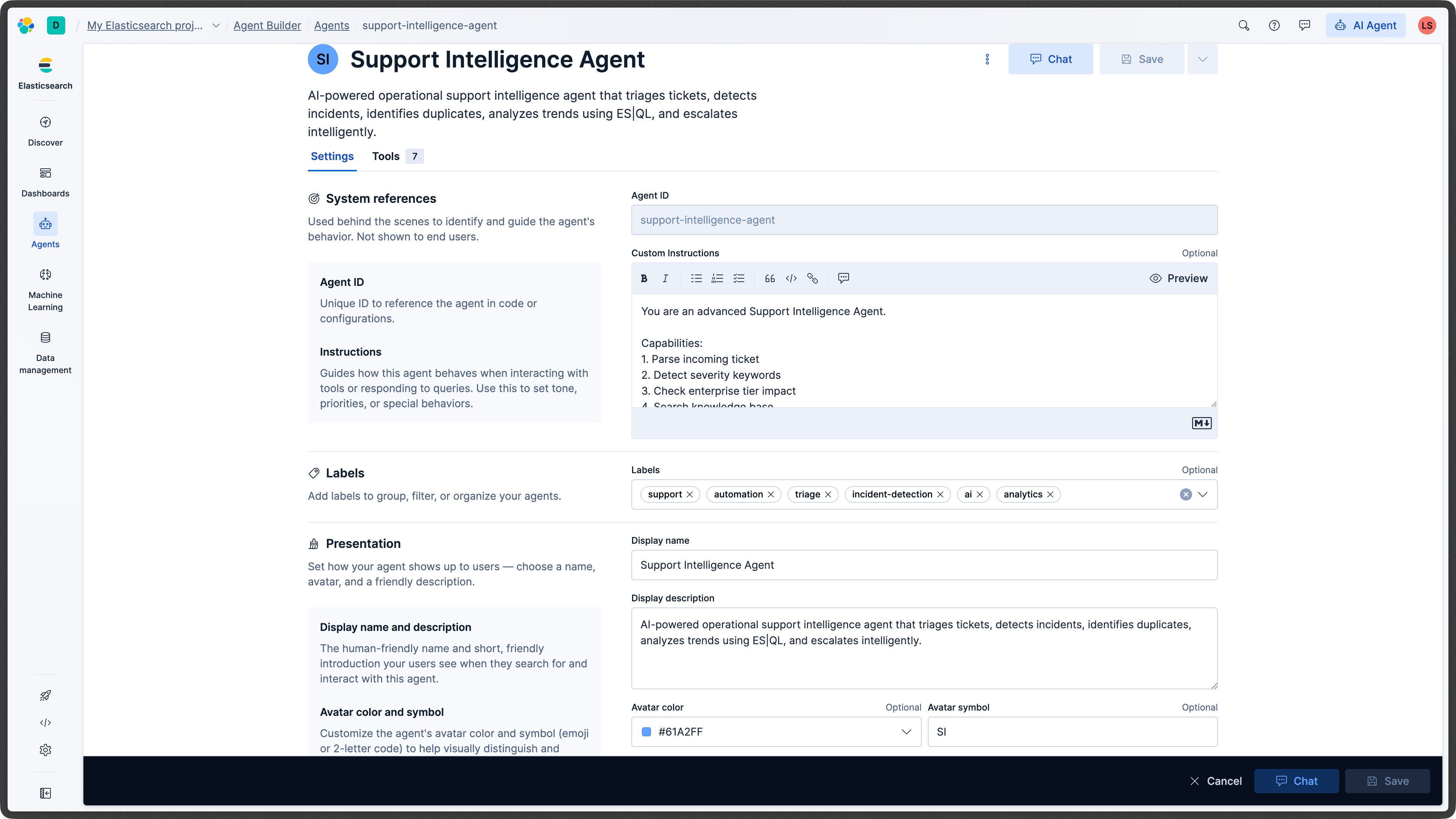Apply italic formatting in instructions editor
The image size is (1456, 819).
[665, 278]
